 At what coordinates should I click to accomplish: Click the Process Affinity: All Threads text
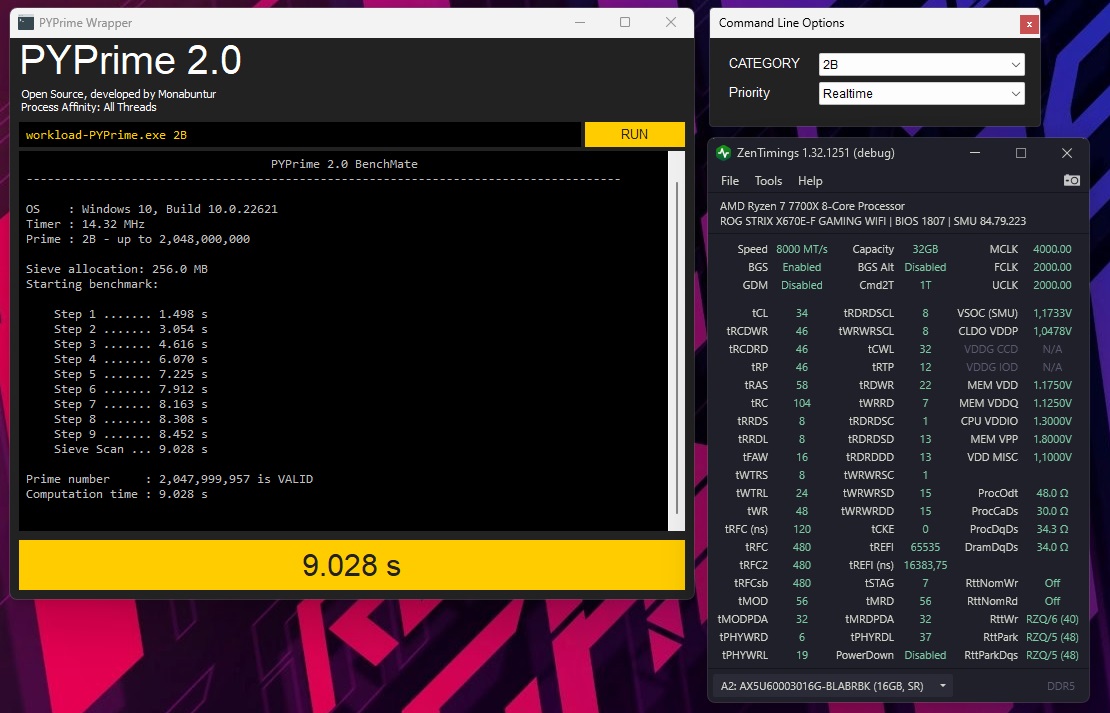click(88, 107)
